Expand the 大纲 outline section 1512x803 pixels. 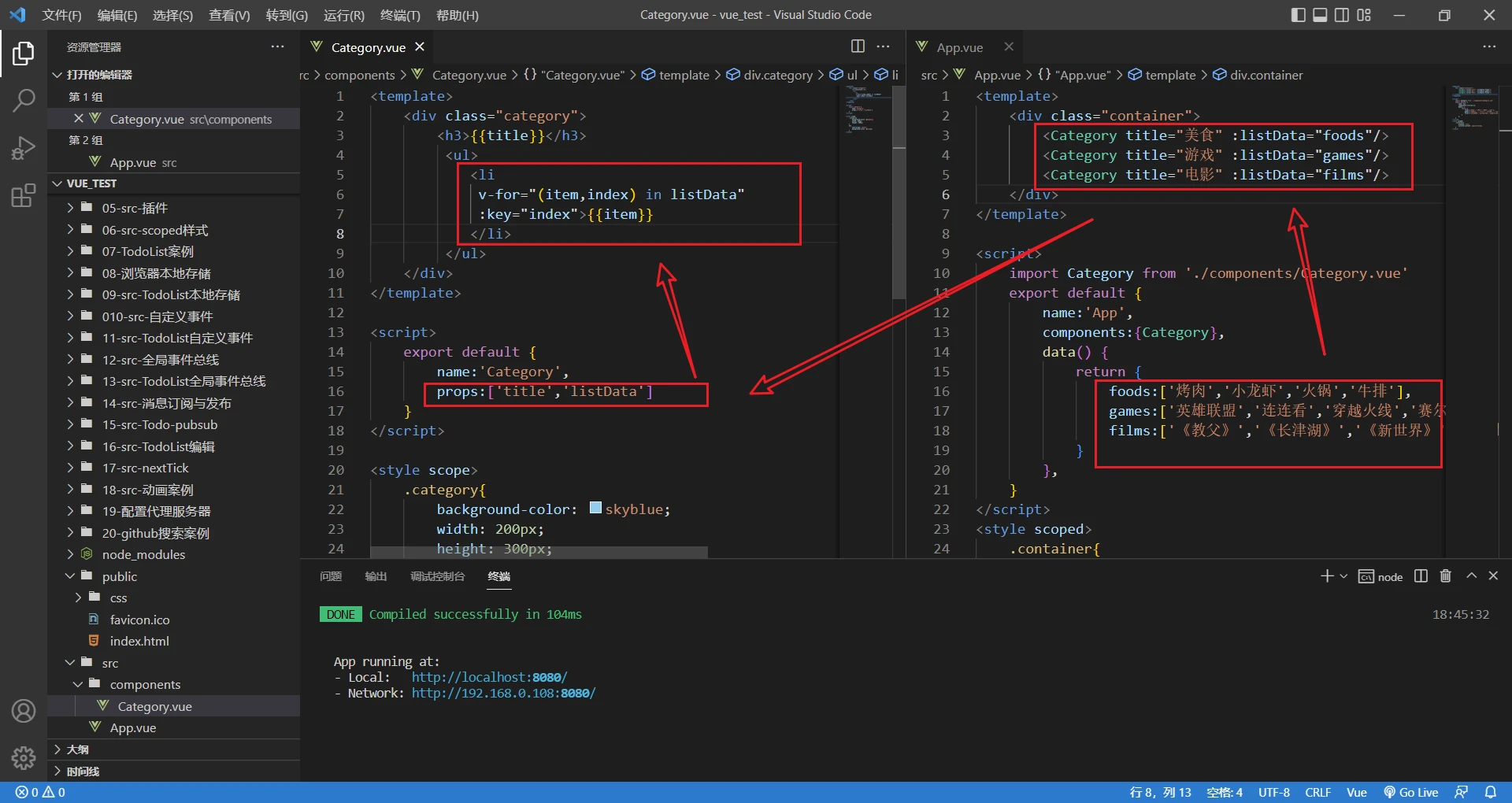pos(77,749)
